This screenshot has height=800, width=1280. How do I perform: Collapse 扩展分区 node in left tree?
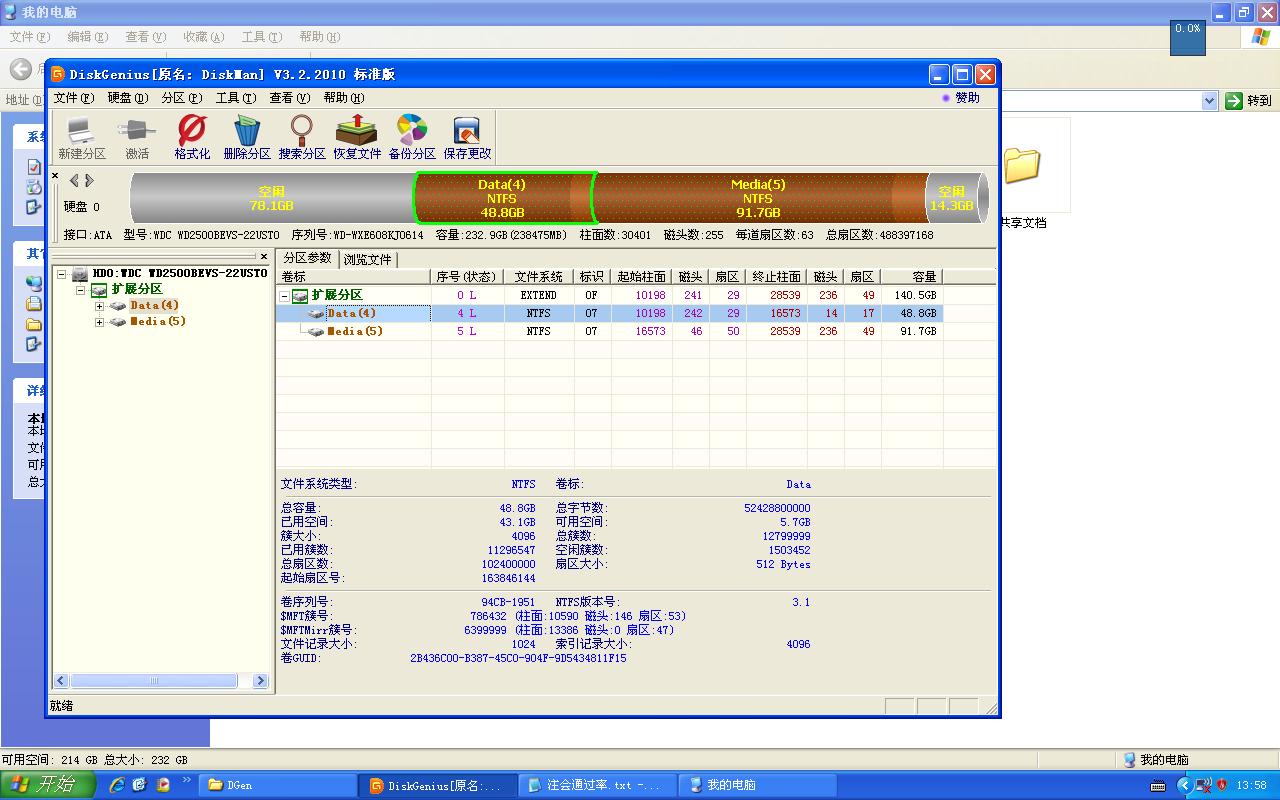pos(81,290)
